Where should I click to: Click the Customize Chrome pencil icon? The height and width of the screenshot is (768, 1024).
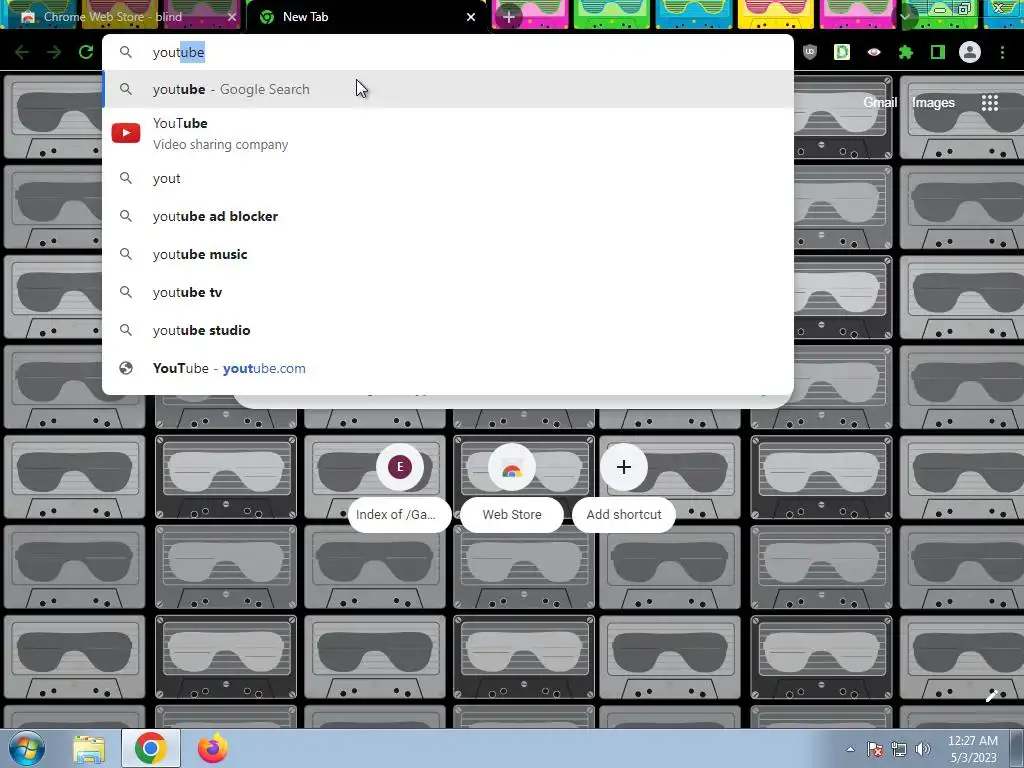pos(992,696)
